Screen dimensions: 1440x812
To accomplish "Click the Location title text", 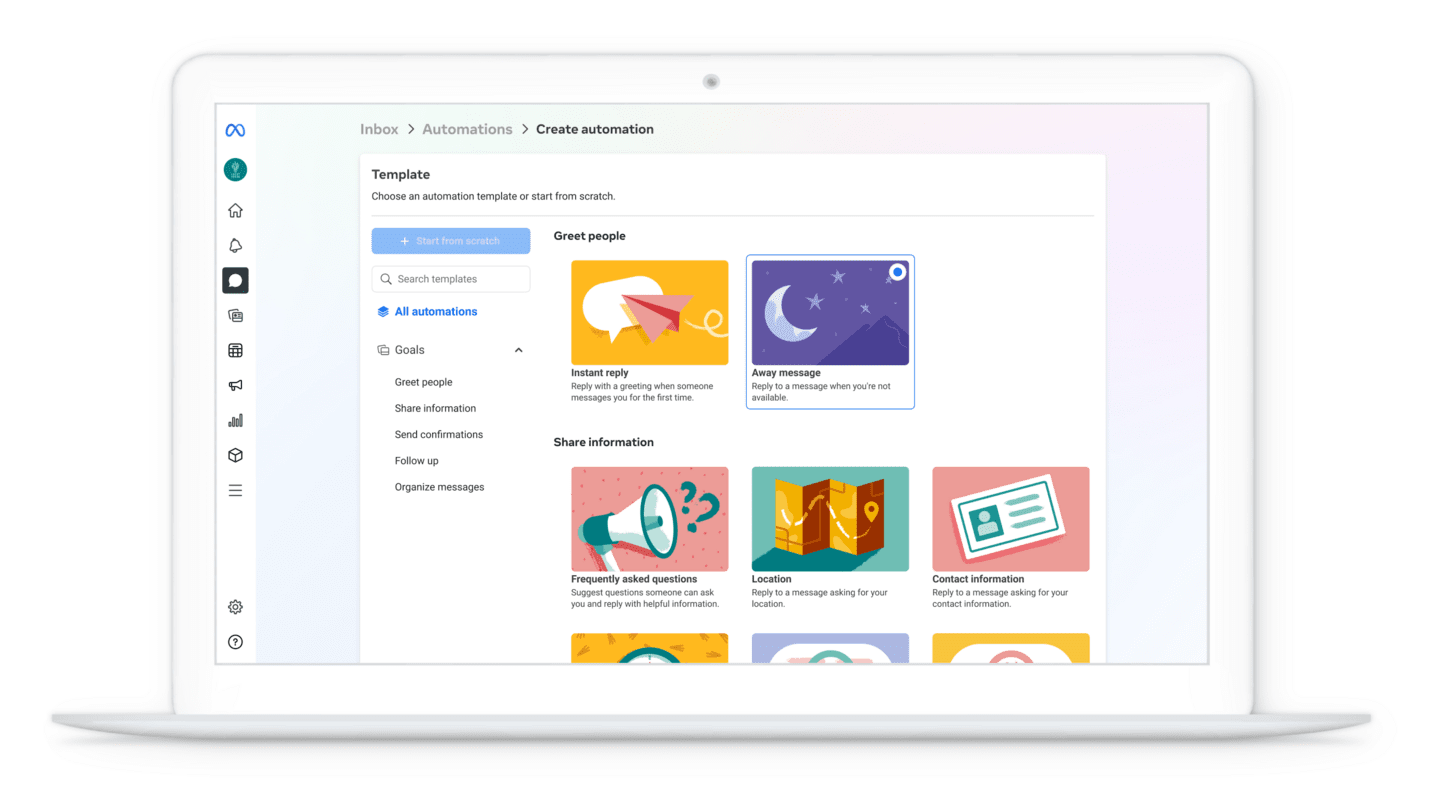I will pyautogui.click(x=771, y=579).
